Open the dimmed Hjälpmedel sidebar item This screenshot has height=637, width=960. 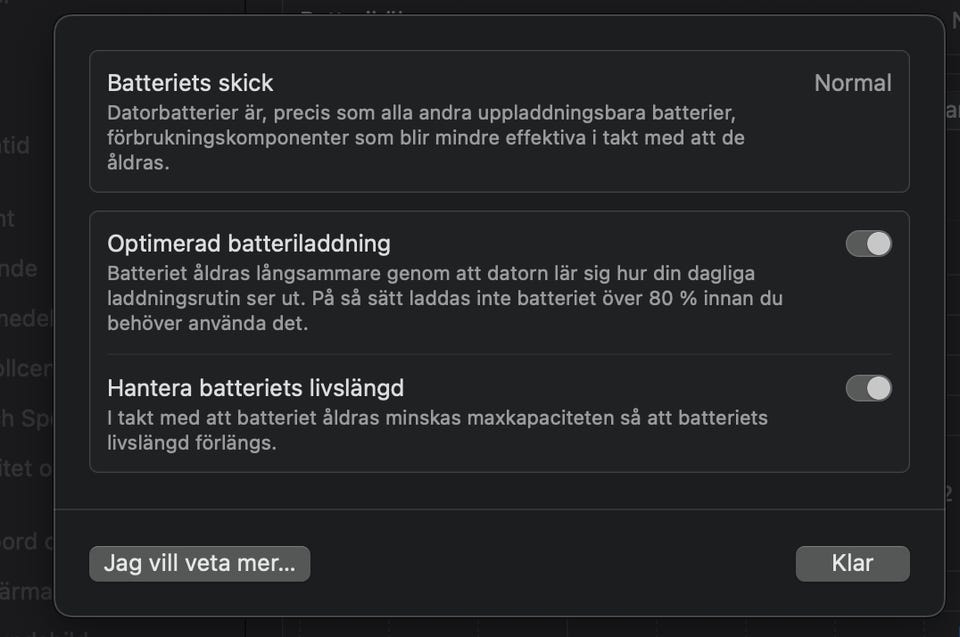point(25,318)
